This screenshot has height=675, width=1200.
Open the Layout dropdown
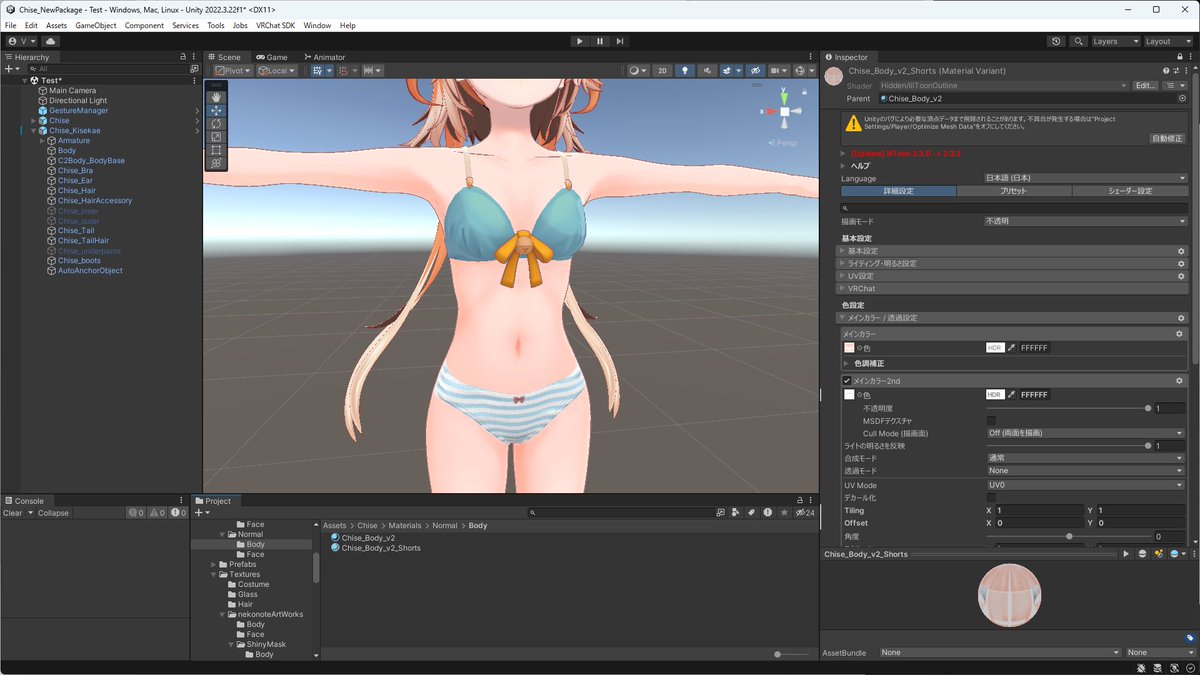(x=1169, y=41)
